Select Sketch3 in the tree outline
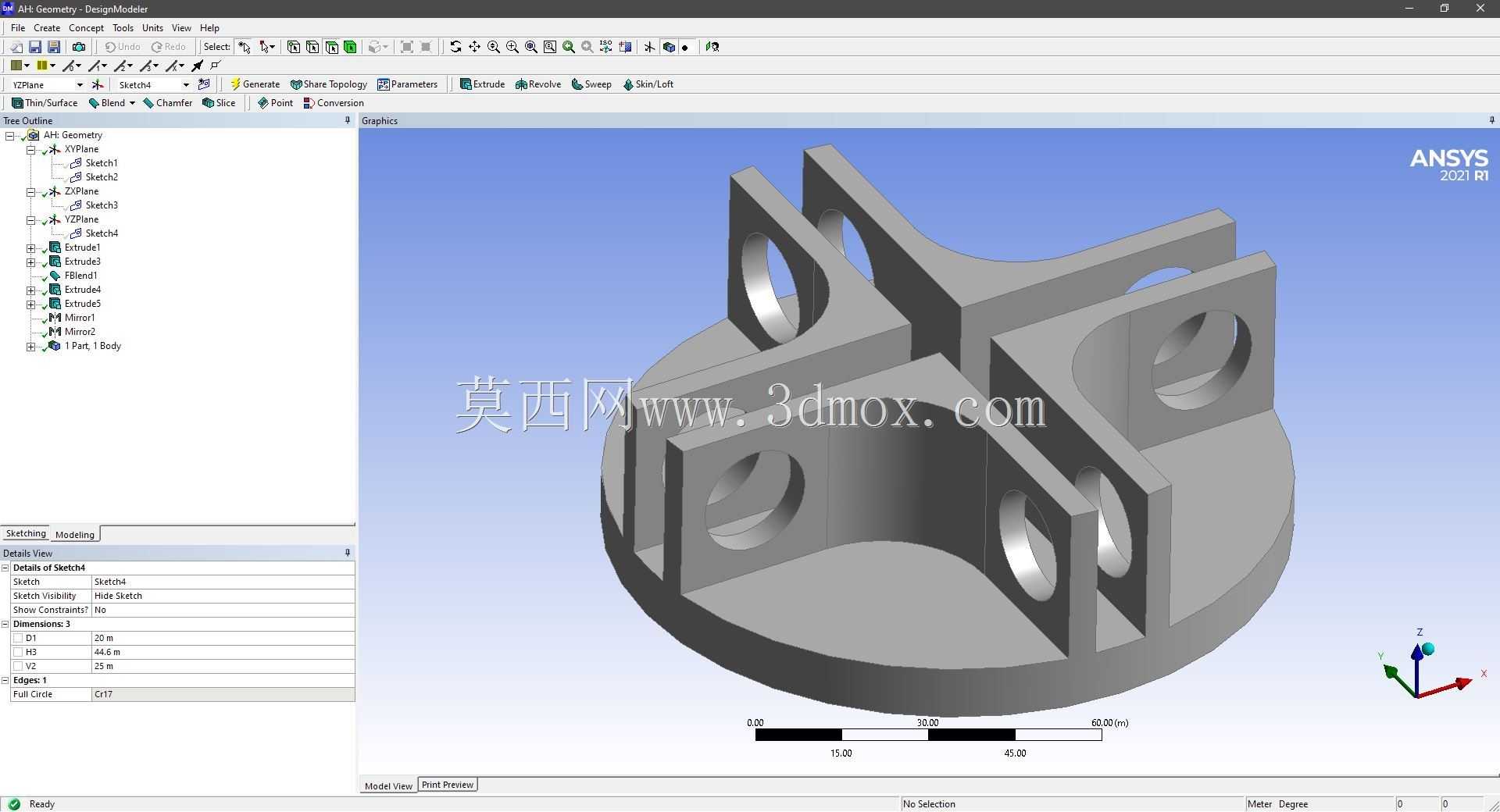This screenshot has width=1500, height=812. (102, 205)
